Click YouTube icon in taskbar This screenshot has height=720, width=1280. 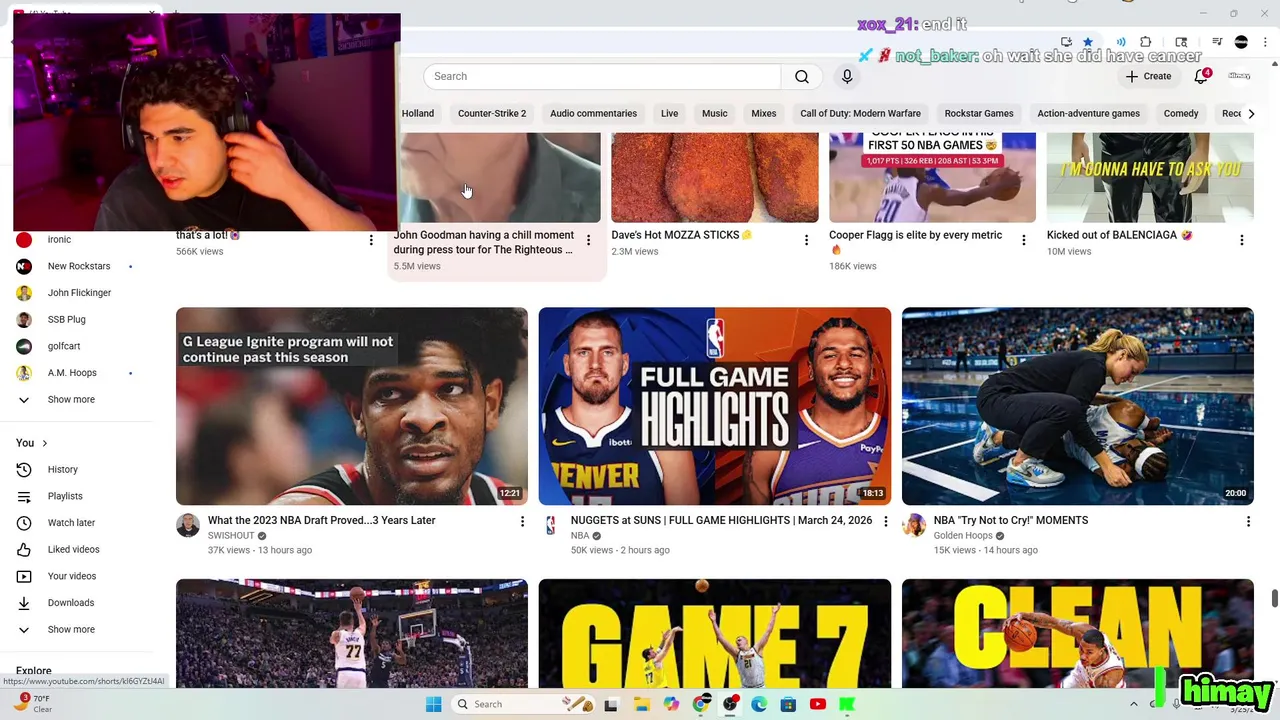(818, 704)
